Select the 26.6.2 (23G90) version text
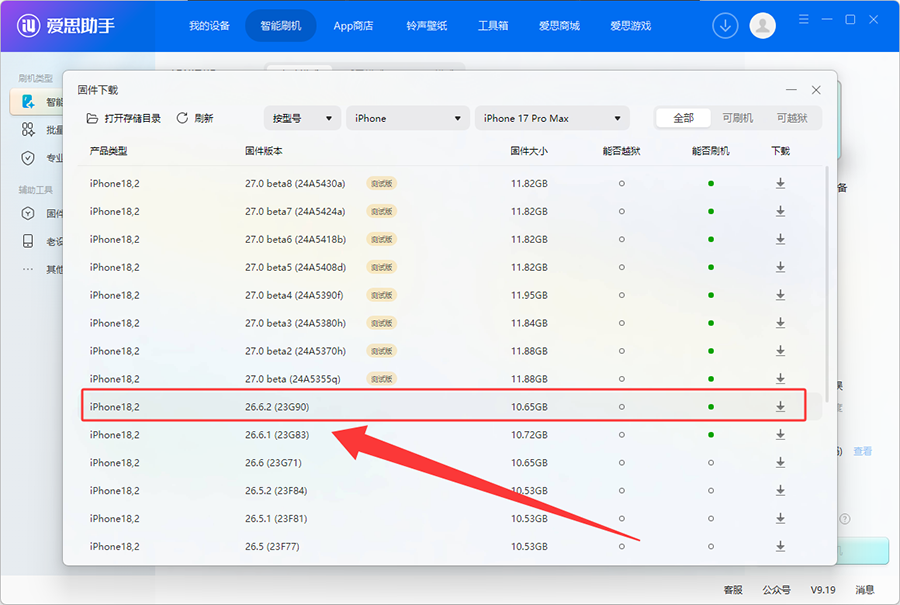Screen dimensions: 900x605 coord(277,407)
